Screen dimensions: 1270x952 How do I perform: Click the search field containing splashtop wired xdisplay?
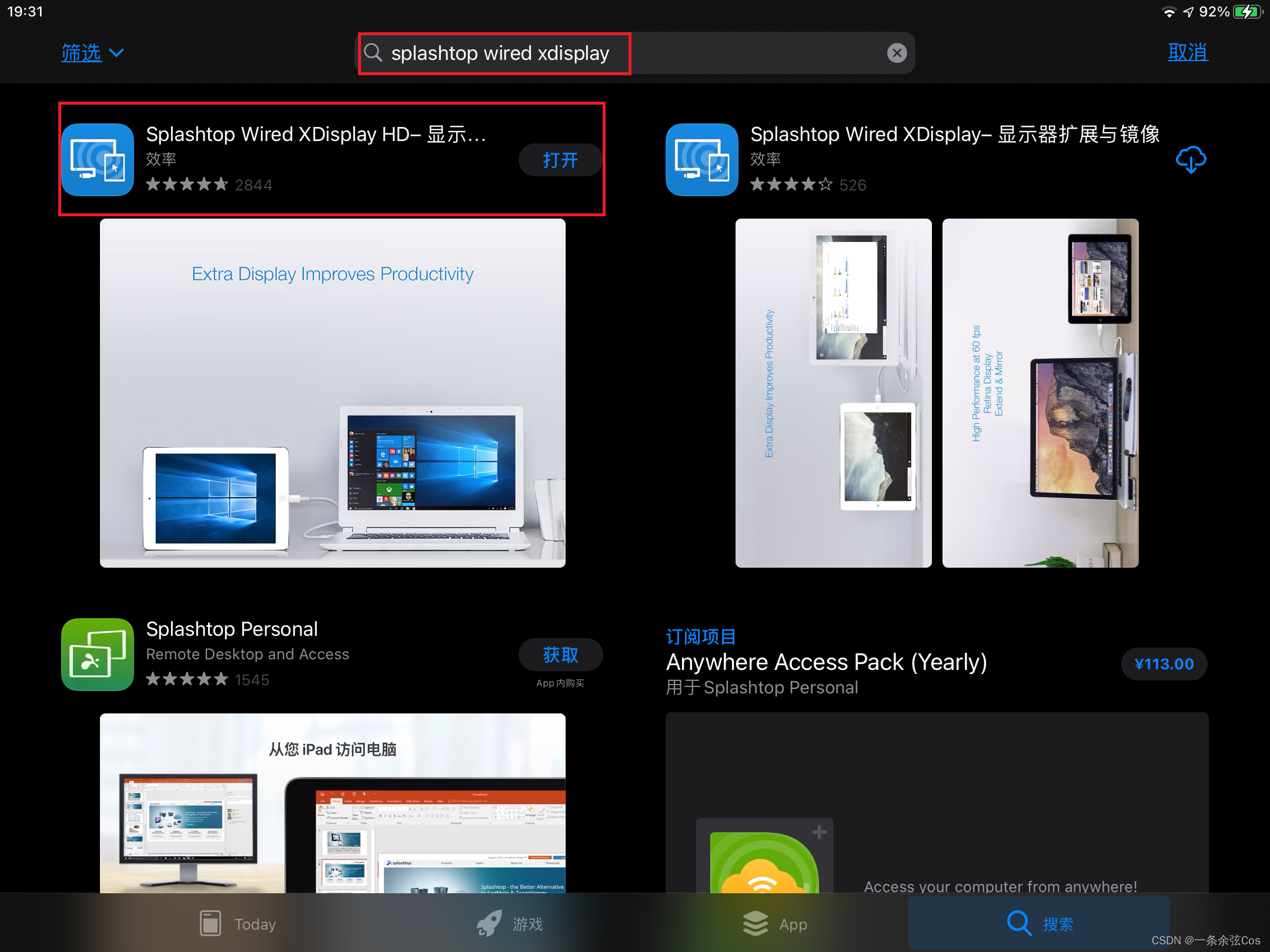636,53
